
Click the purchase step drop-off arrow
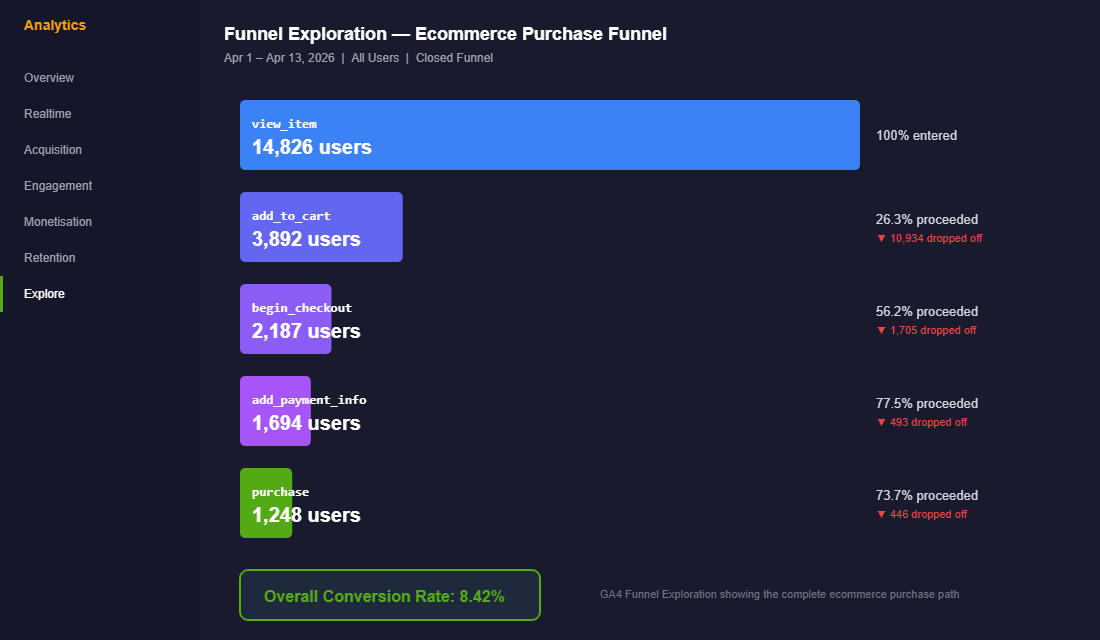click(x=921, y=514)
